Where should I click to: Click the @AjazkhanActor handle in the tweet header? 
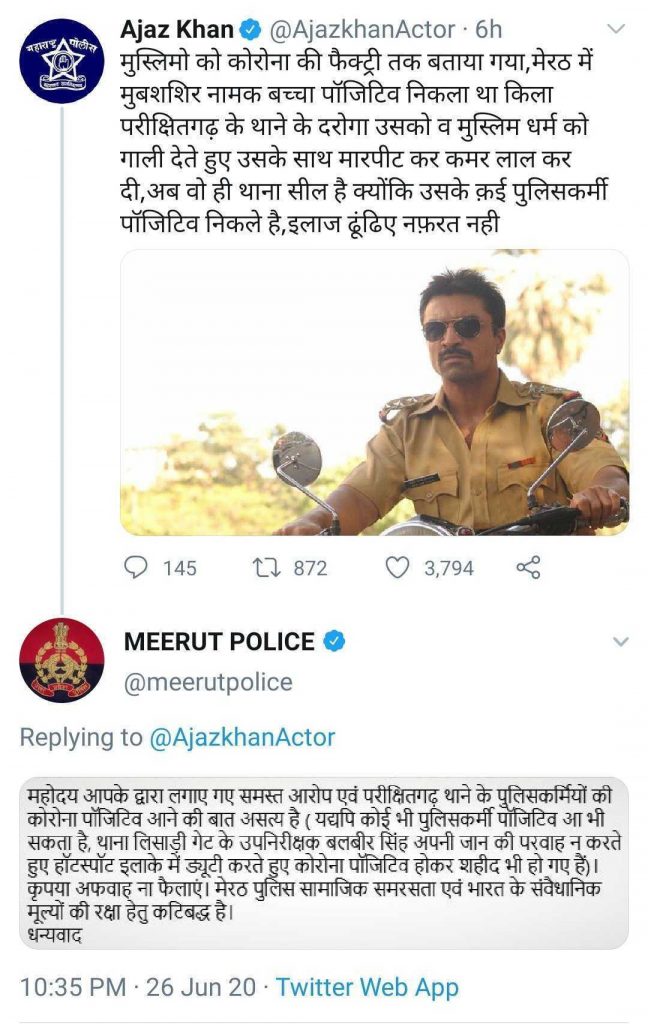click(351, 30)
